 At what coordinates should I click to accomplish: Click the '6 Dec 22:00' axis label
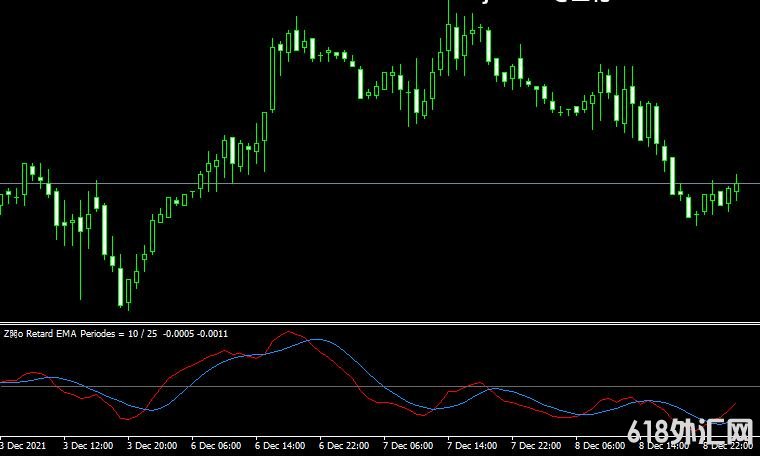tap(343, 445)
